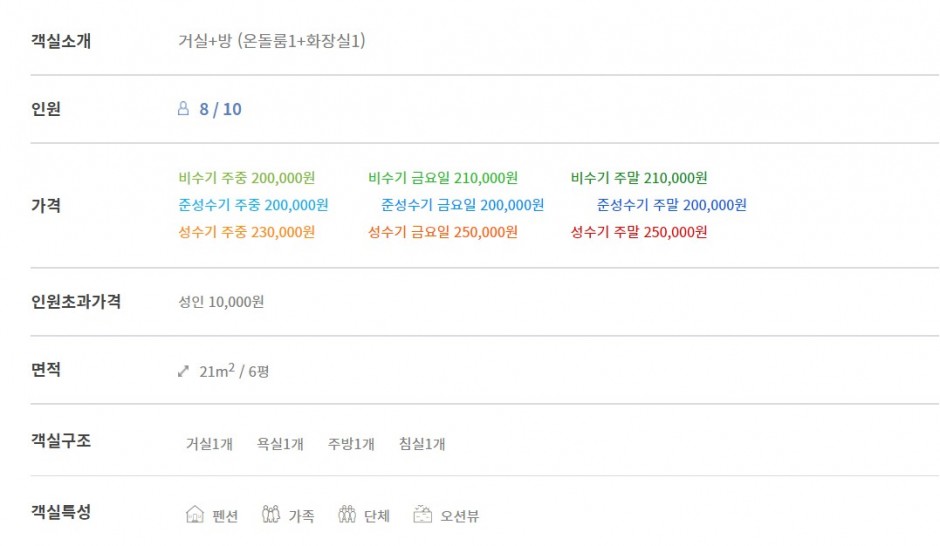Click the pension house icon
940x546 pixels.
[x=195, y=514]
